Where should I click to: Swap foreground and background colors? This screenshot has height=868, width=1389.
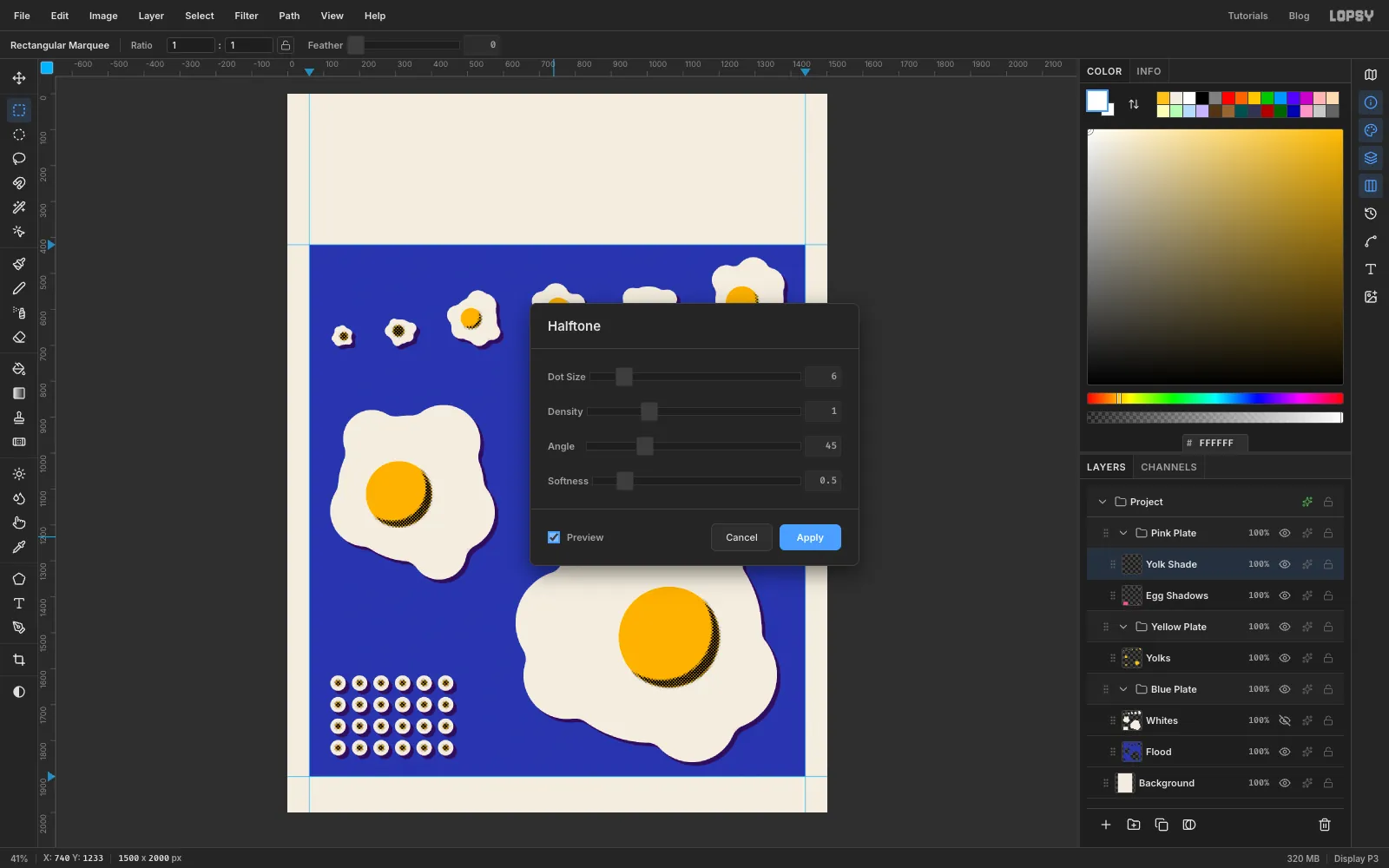pos(1134,104)
